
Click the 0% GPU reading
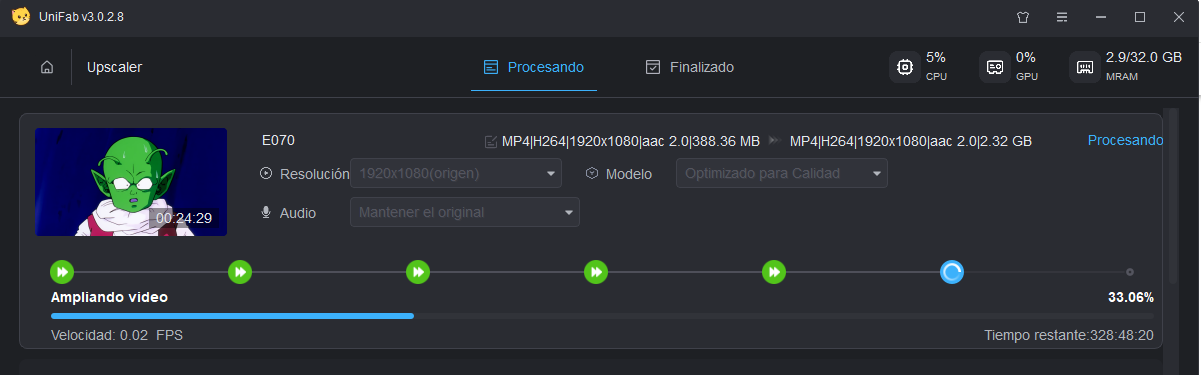click(x=1026, y=58)
